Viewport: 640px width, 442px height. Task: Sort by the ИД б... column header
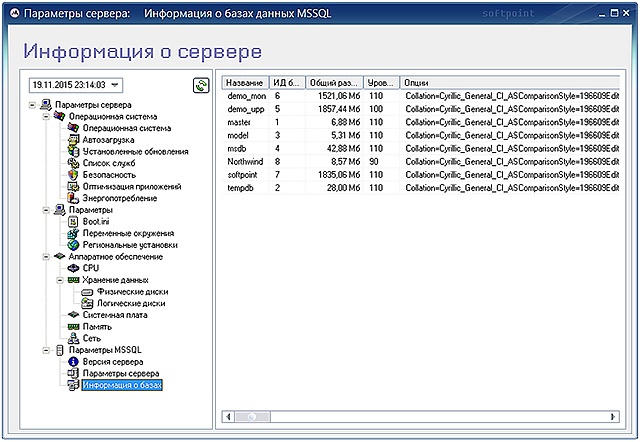coord(287,83)
